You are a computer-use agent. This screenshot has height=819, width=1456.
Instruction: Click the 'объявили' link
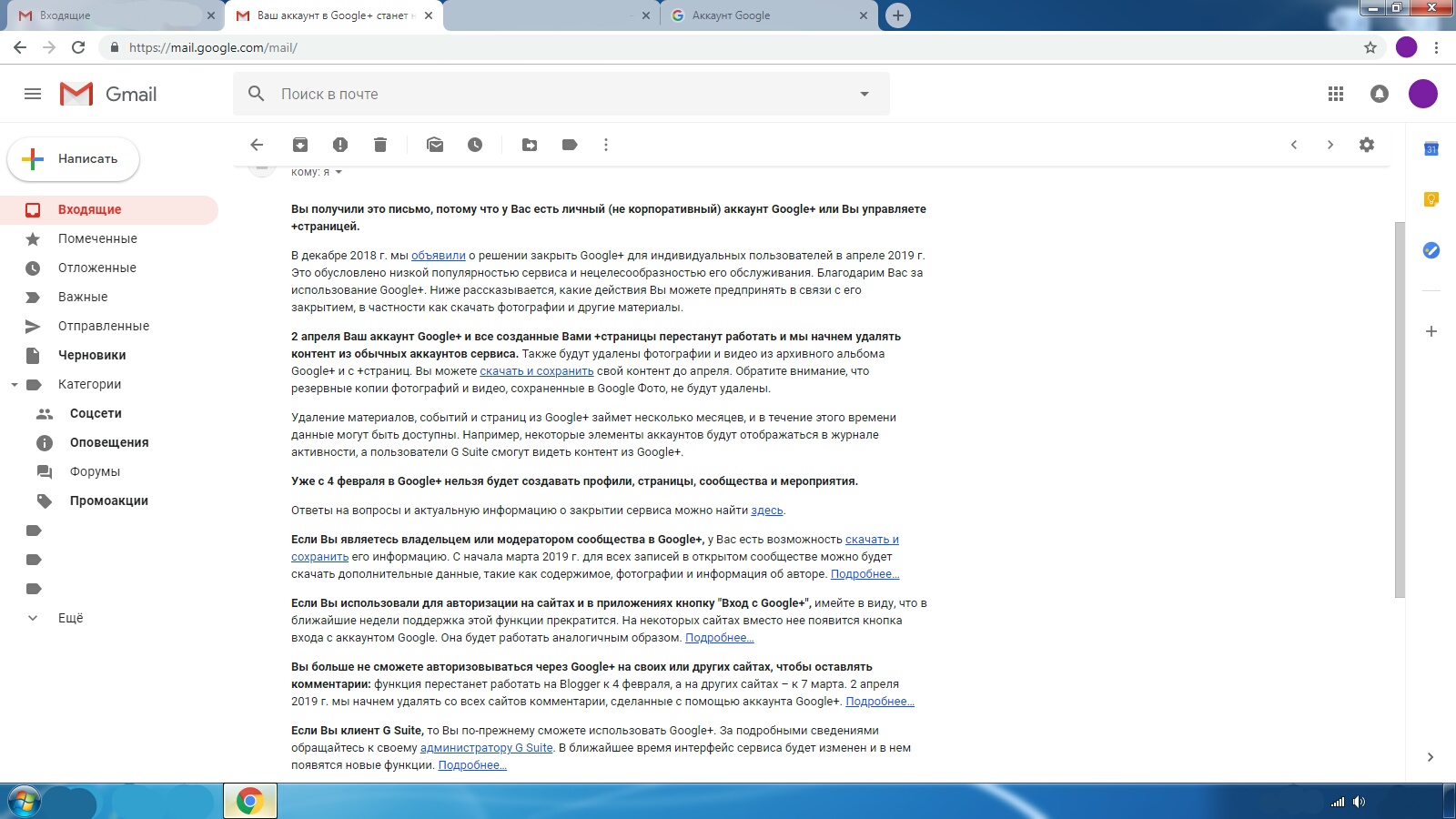pos(439,256)
